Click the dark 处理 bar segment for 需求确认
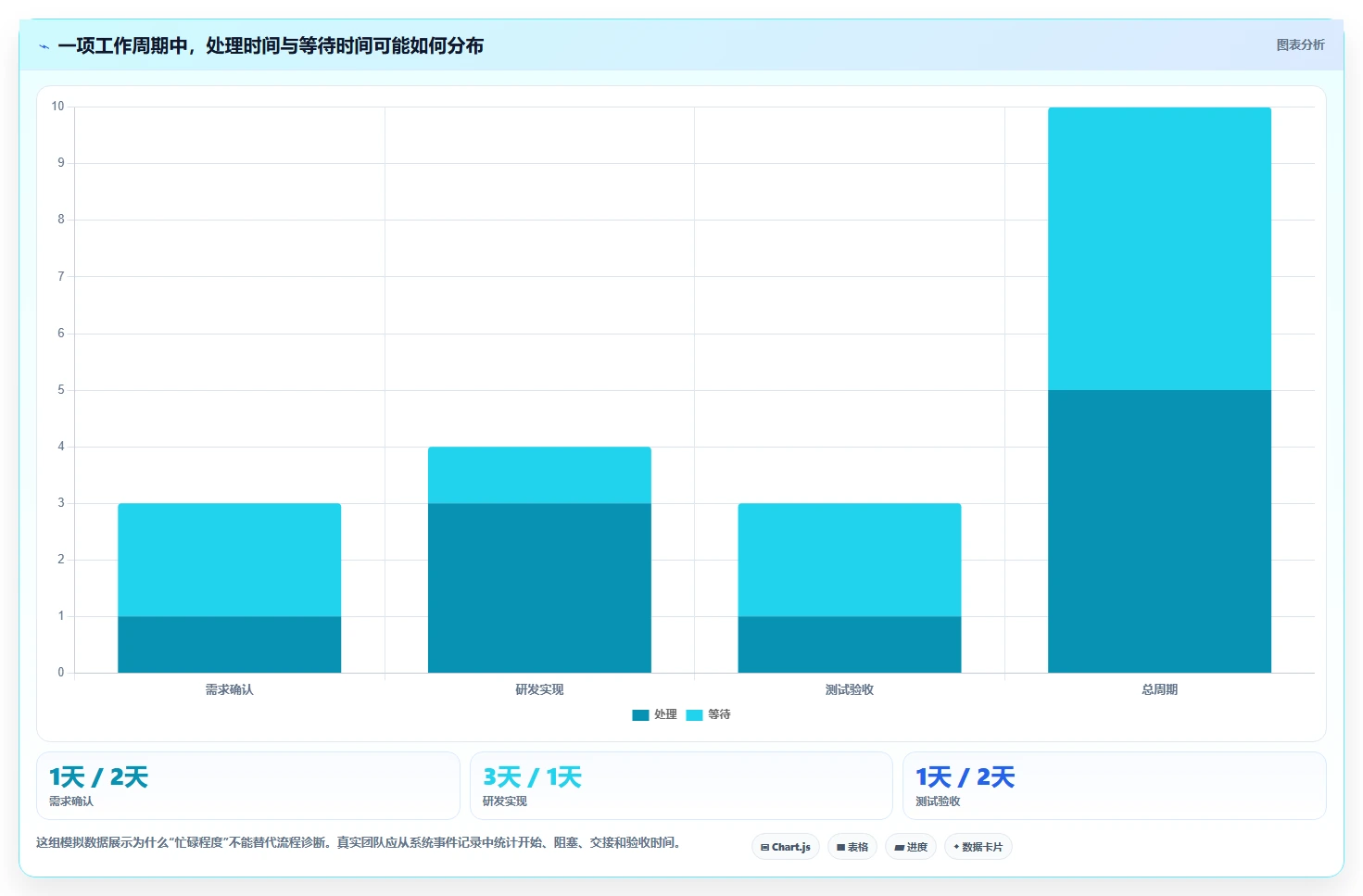This screenshot has height=896, width=1363. (x=230, y=645)
